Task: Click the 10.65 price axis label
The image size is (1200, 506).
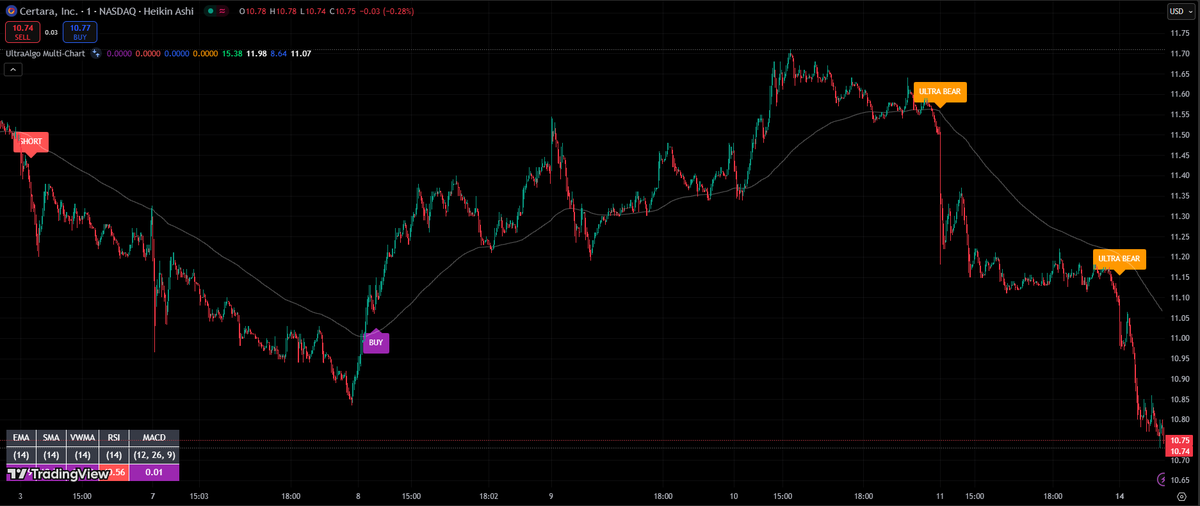Action: tap(1179, 480)
